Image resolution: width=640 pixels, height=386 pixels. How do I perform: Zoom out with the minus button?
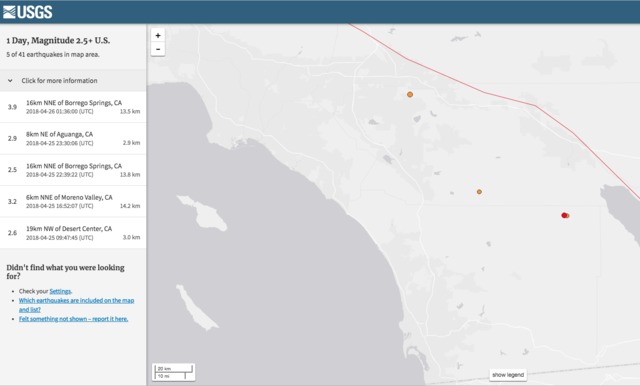158,49
